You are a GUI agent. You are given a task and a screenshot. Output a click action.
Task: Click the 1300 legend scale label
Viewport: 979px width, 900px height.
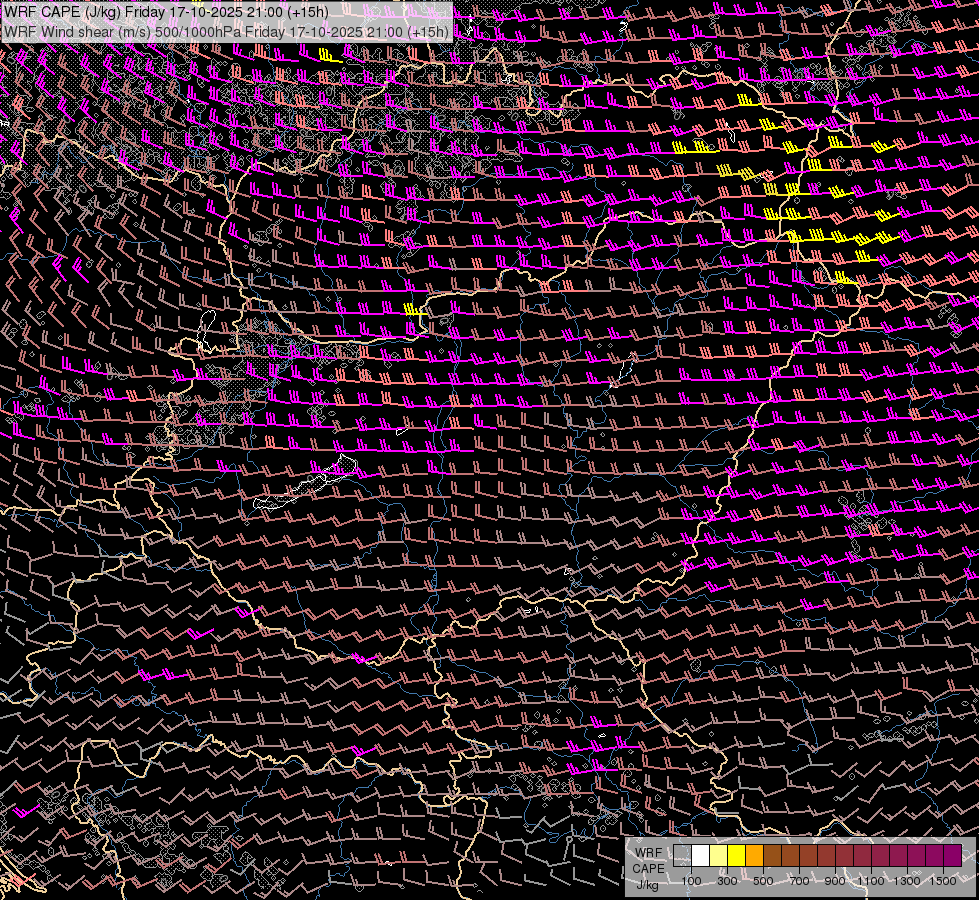pyautogui.click(x=907, y=881)
